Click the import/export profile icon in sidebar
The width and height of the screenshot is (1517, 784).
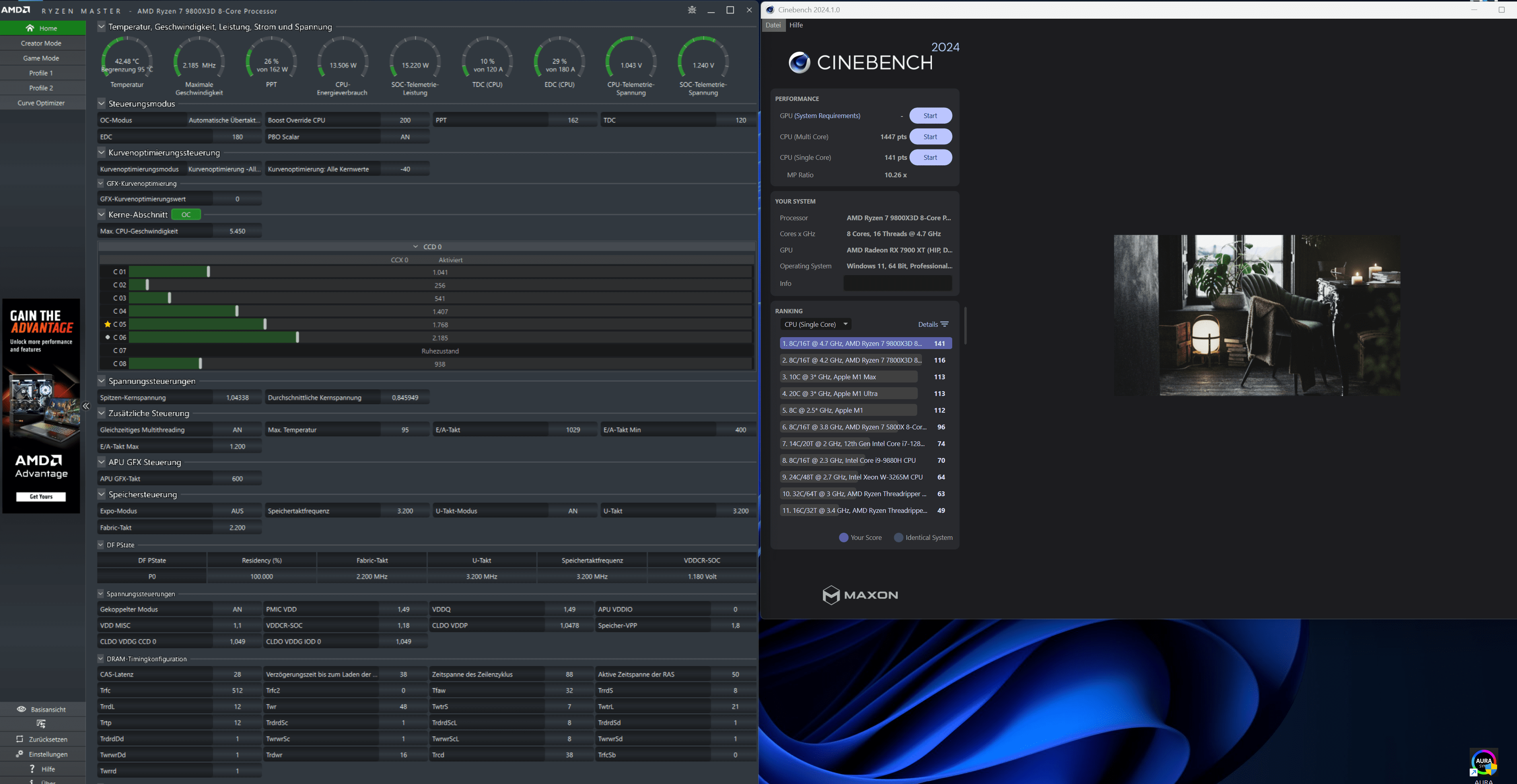(x=41, y=724)
